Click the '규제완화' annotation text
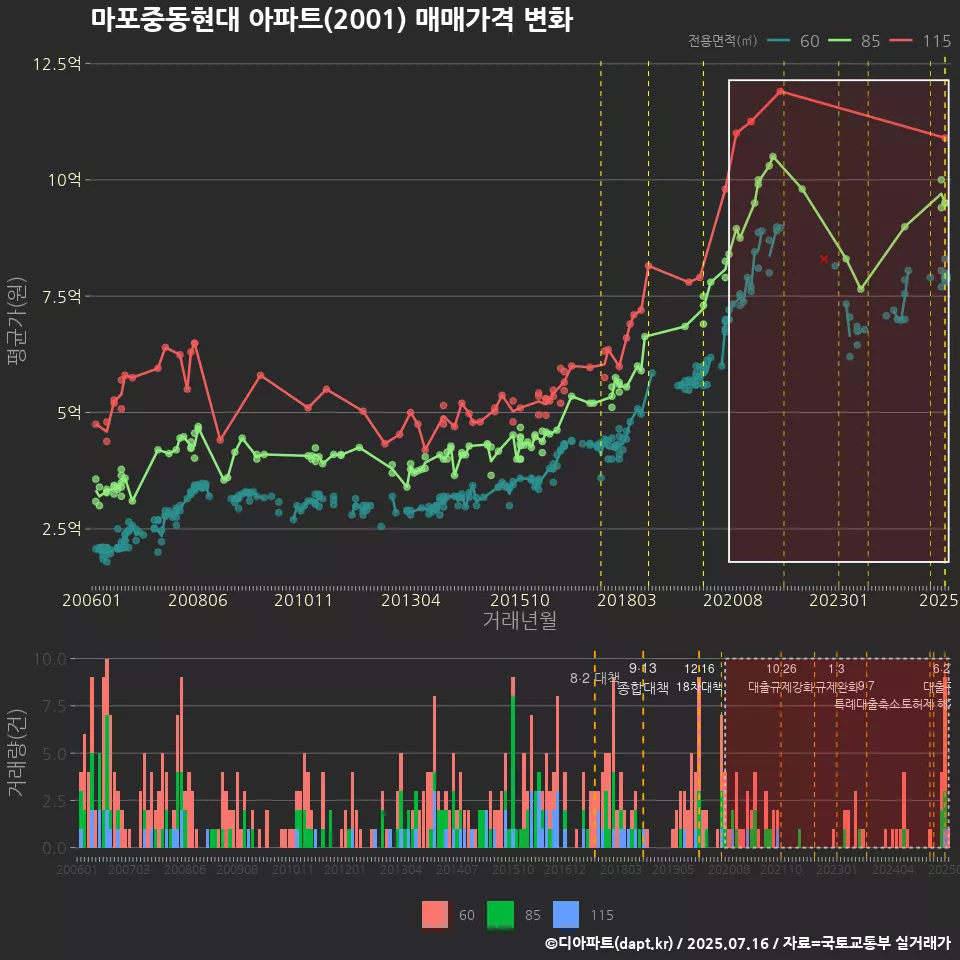The width and height of the screenshot is (960, 960). (836, 687)
